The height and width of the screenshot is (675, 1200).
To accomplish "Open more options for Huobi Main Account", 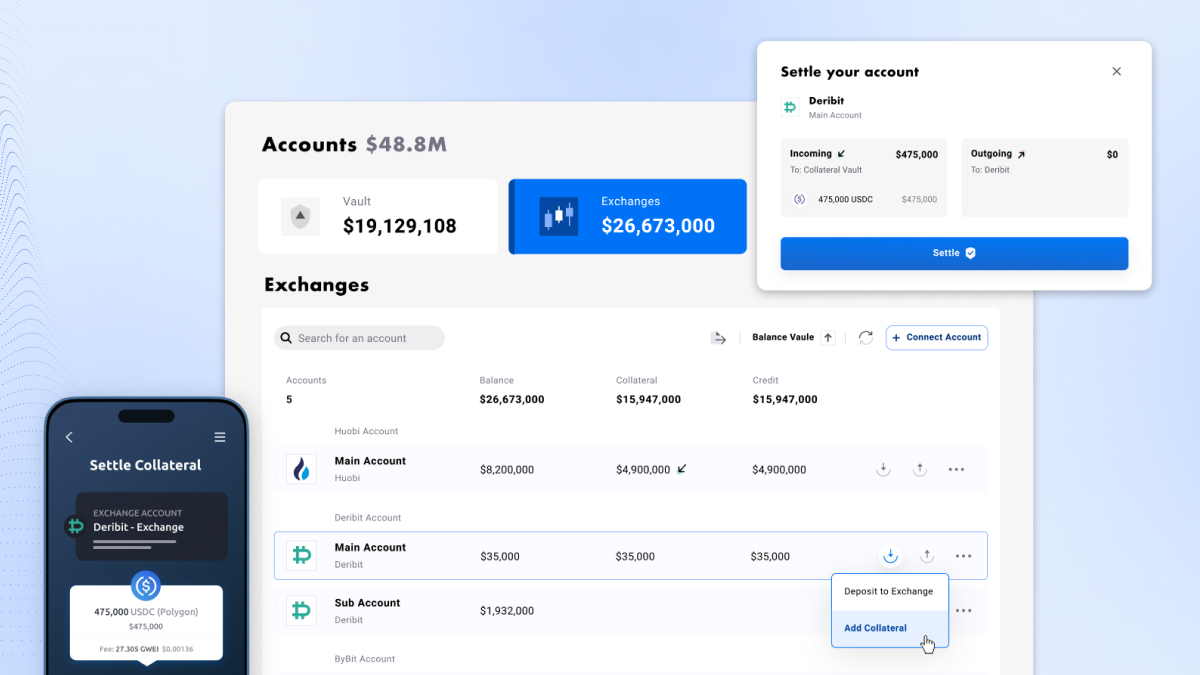I will [x=956, y=469].
